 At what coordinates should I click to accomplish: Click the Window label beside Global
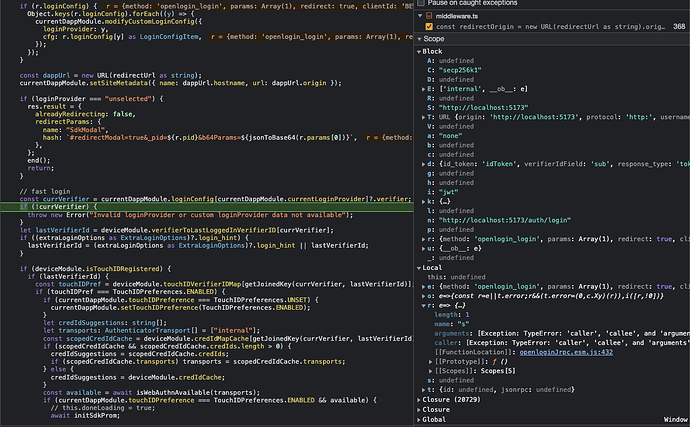point(675,420)
